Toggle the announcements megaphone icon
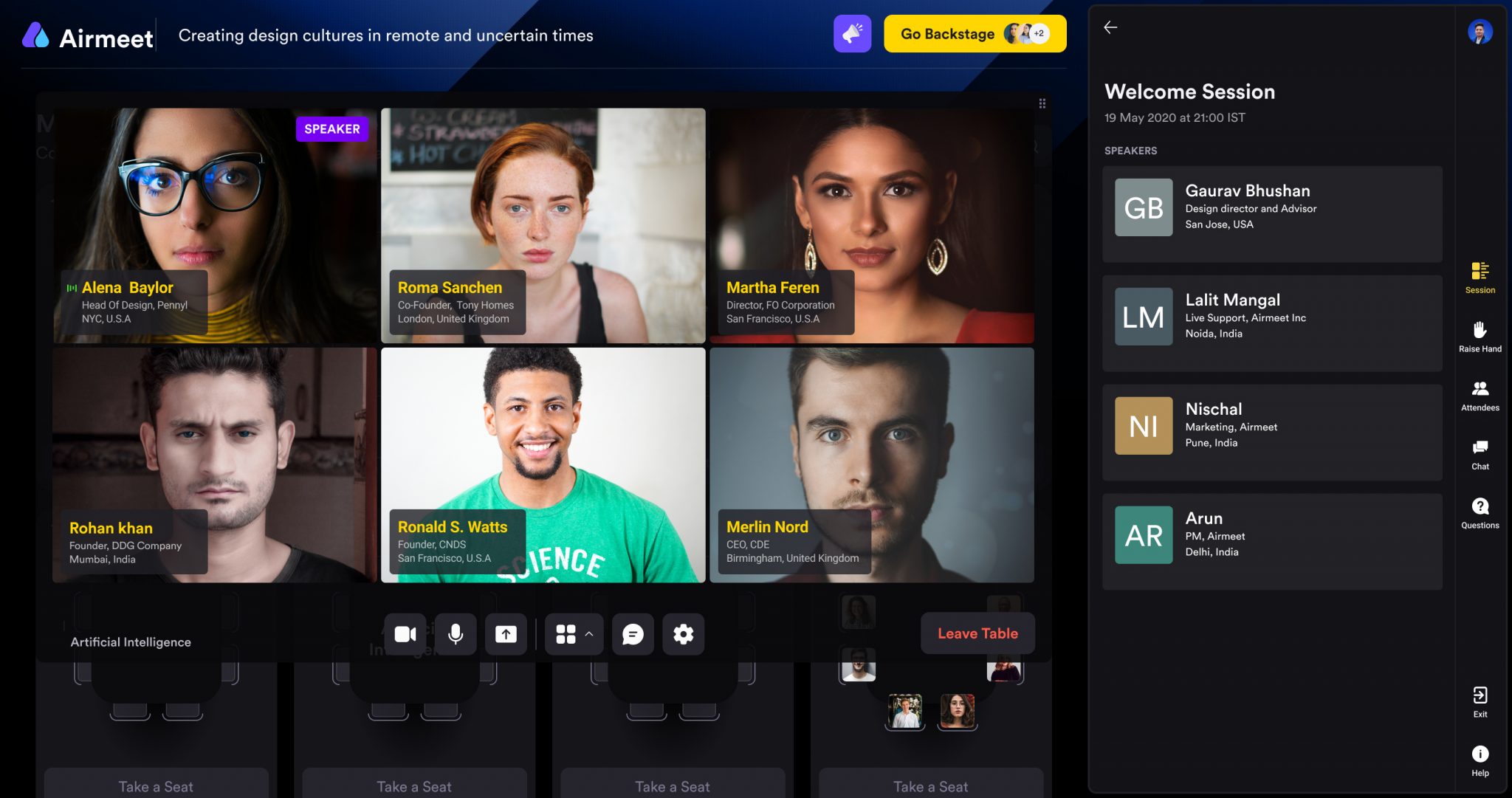1512x798 pixels. pyautogui.click(x=851, y=34)
